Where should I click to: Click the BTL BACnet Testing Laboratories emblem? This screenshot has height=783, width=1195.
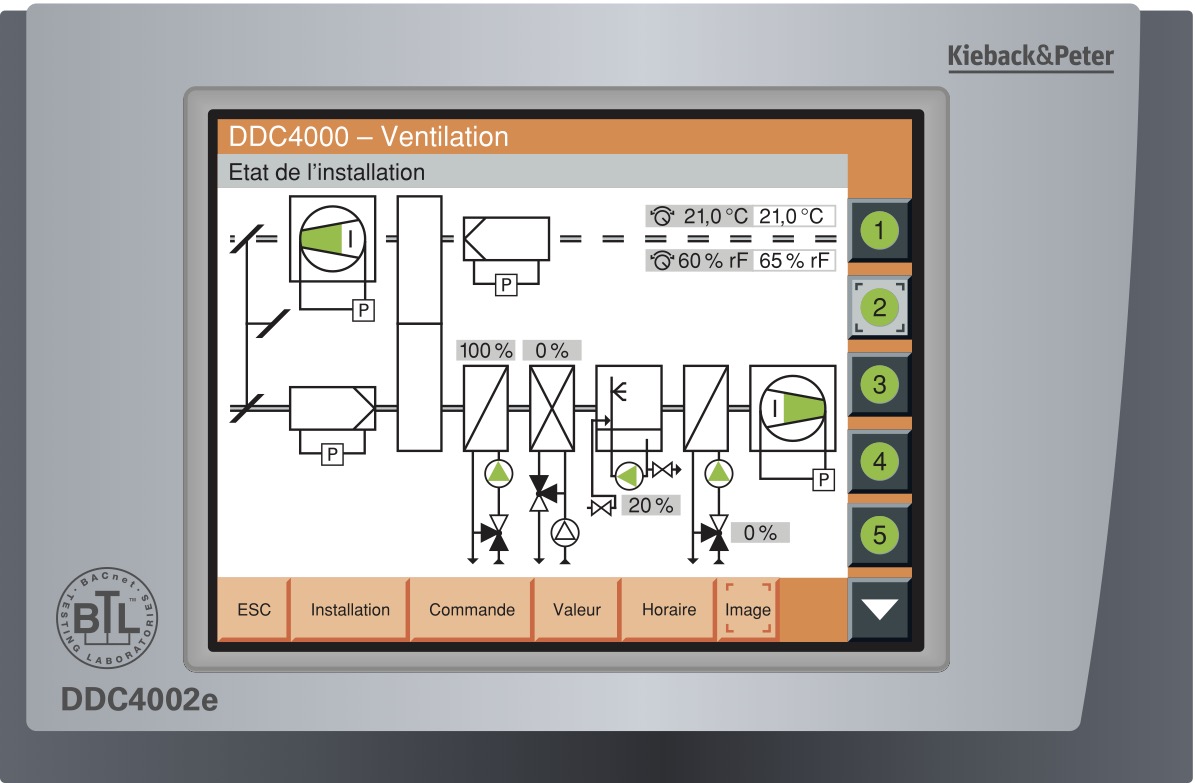coord(107,618)
